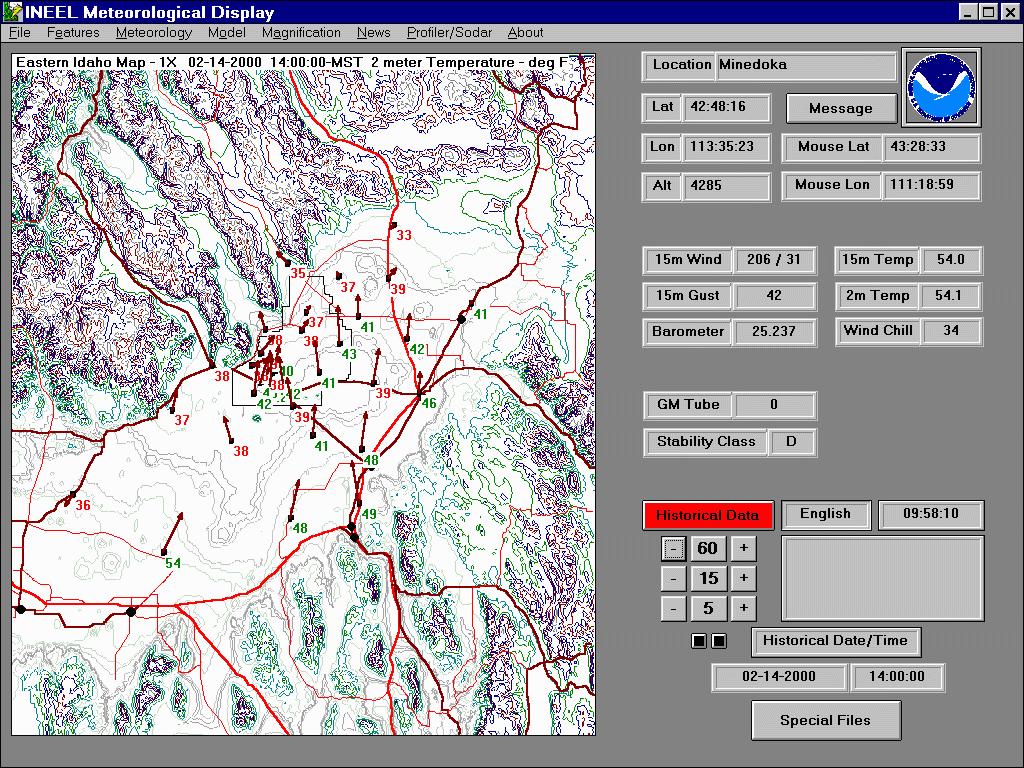
Task: Open the Magnification menu
Action: (301, 33)
